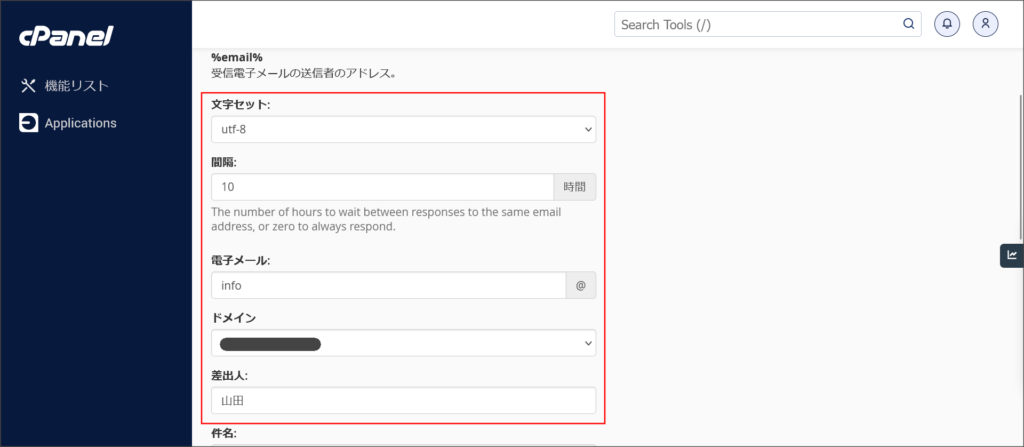Open the user account menu icon
Image resolution: width=1024 pixels, height=447 pixels.
[985, 24]
